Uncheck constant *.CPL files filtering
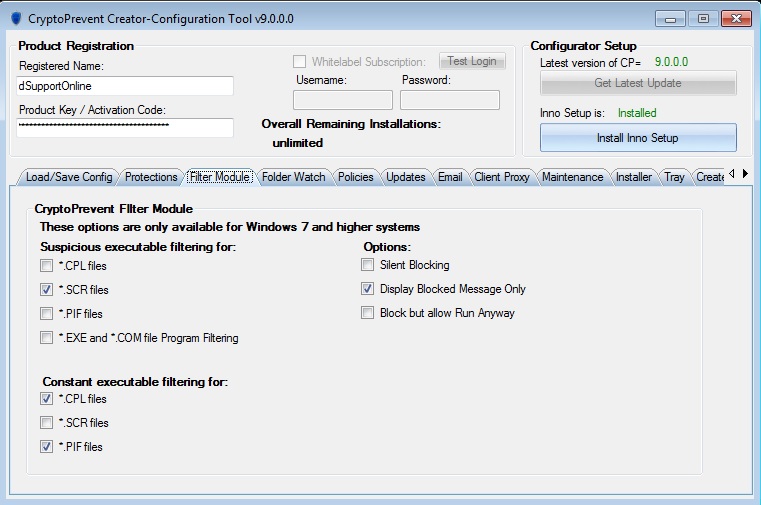761x505 pixels. [47, 399]
